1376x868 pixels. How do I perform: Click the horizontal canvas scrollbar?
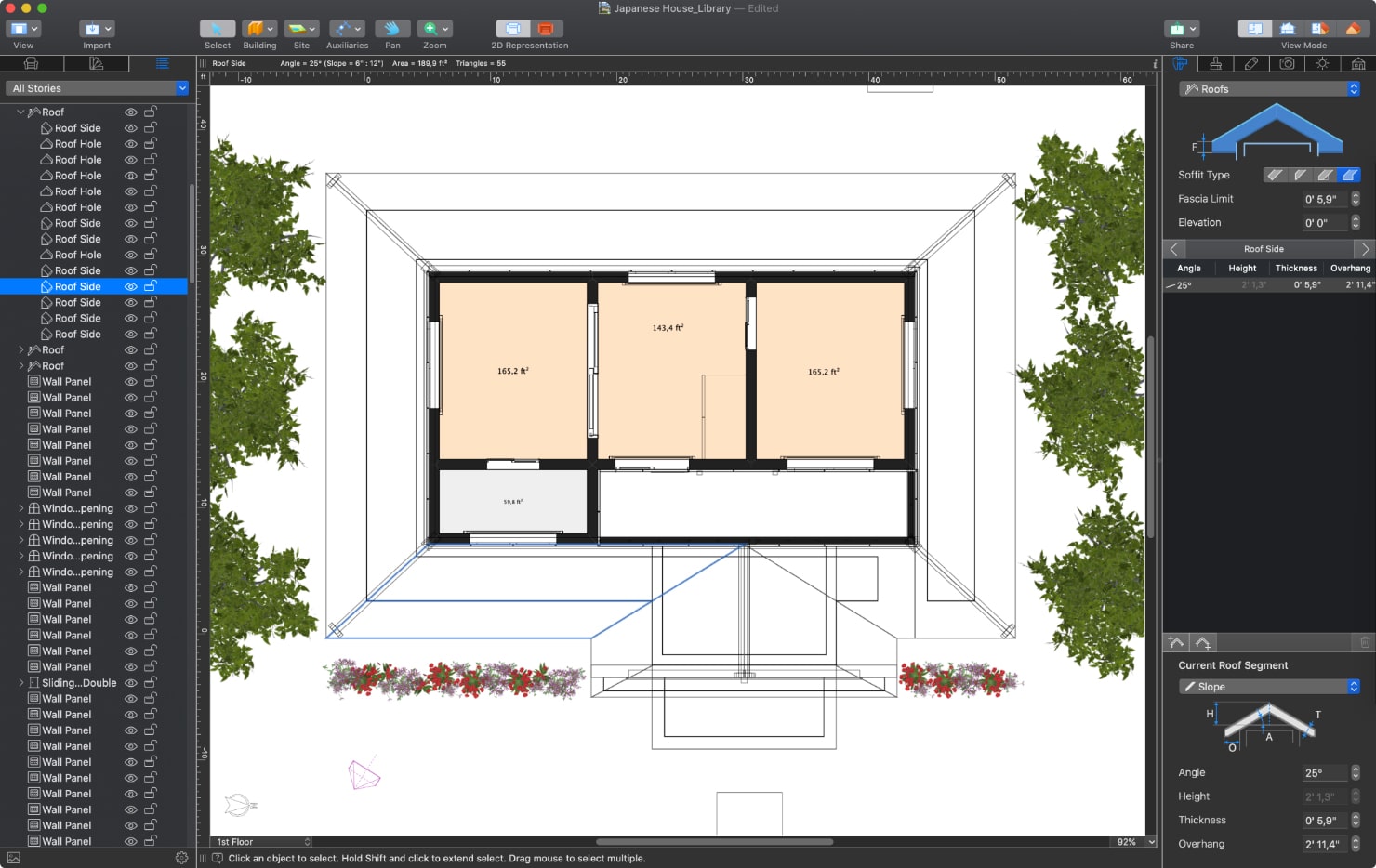[714, 842]
